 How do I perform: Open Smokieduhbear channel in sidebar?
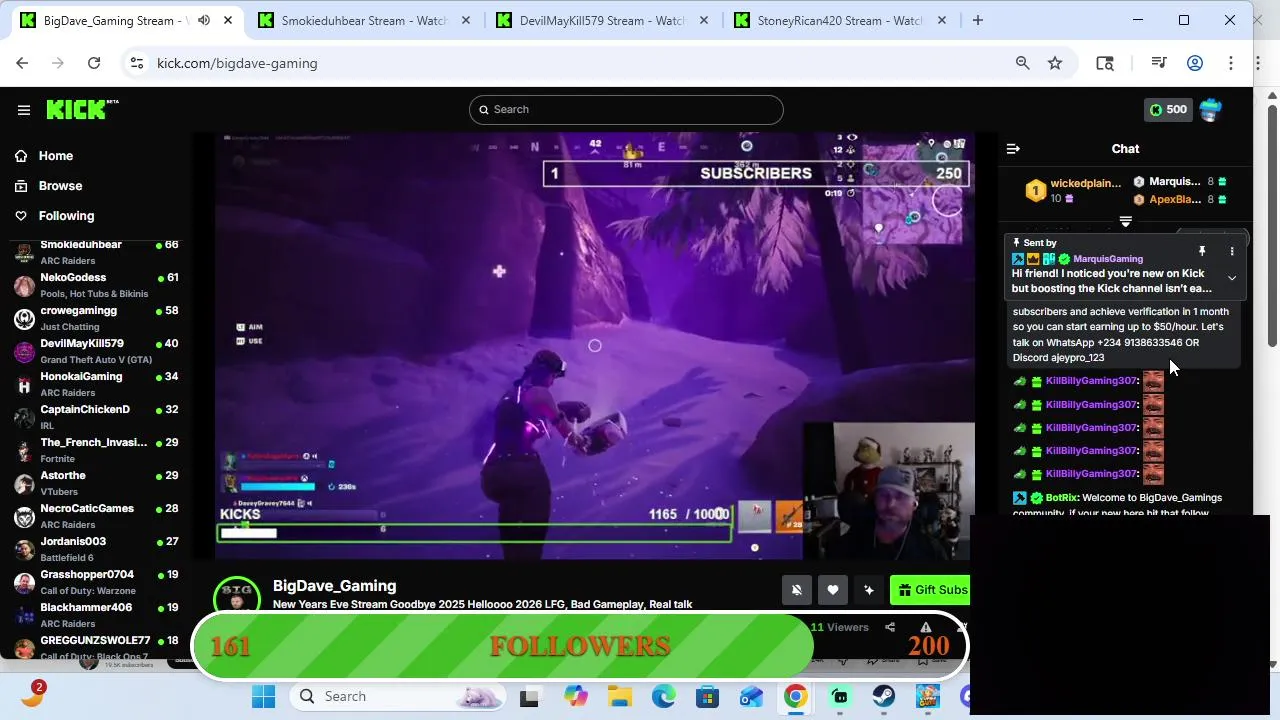tap(96, 252)
